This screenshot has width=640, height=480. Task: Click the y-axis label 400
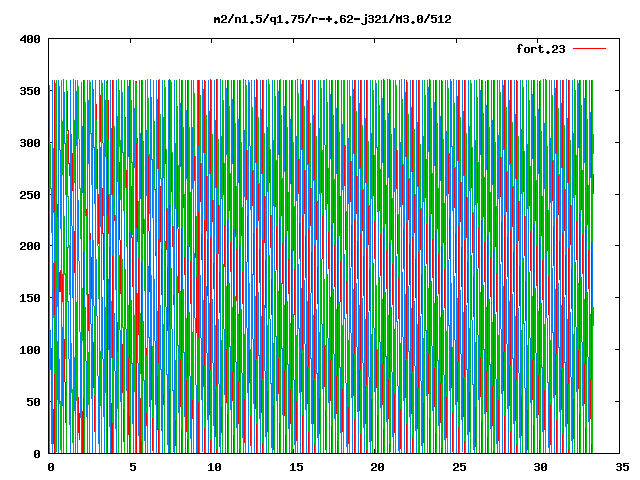click(30, 39)
